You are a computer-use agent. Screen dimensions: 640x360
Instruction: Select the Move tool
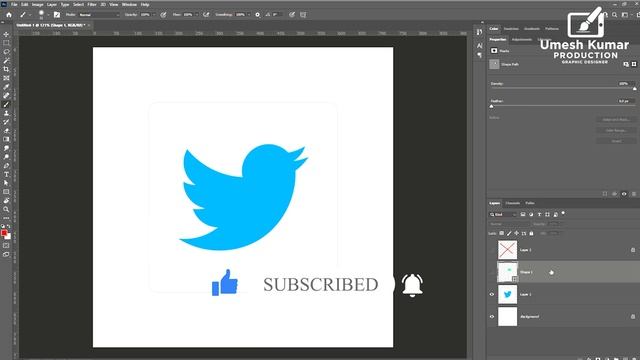[x=6, y=34]
